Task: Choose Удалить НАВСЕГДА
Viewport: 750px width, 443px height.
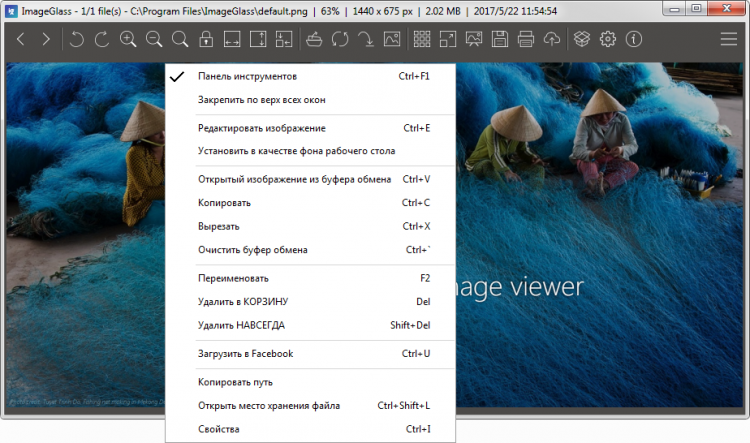Action: 310,325
